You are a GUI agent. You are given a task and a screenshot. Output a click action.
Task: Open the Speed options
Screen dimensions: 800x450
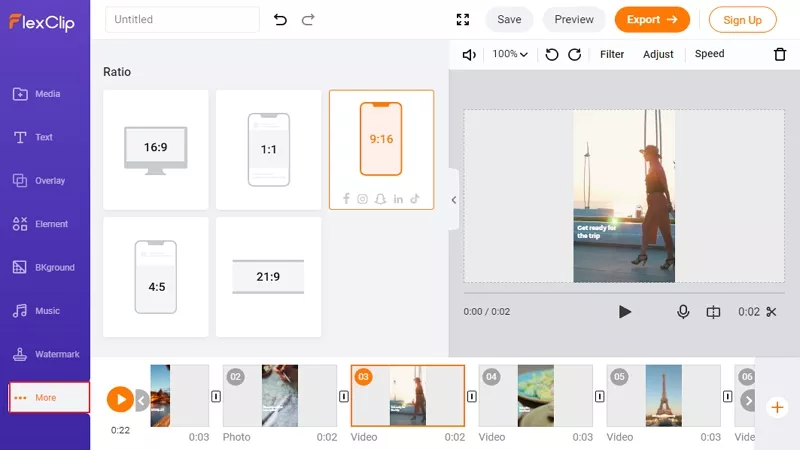709,54
